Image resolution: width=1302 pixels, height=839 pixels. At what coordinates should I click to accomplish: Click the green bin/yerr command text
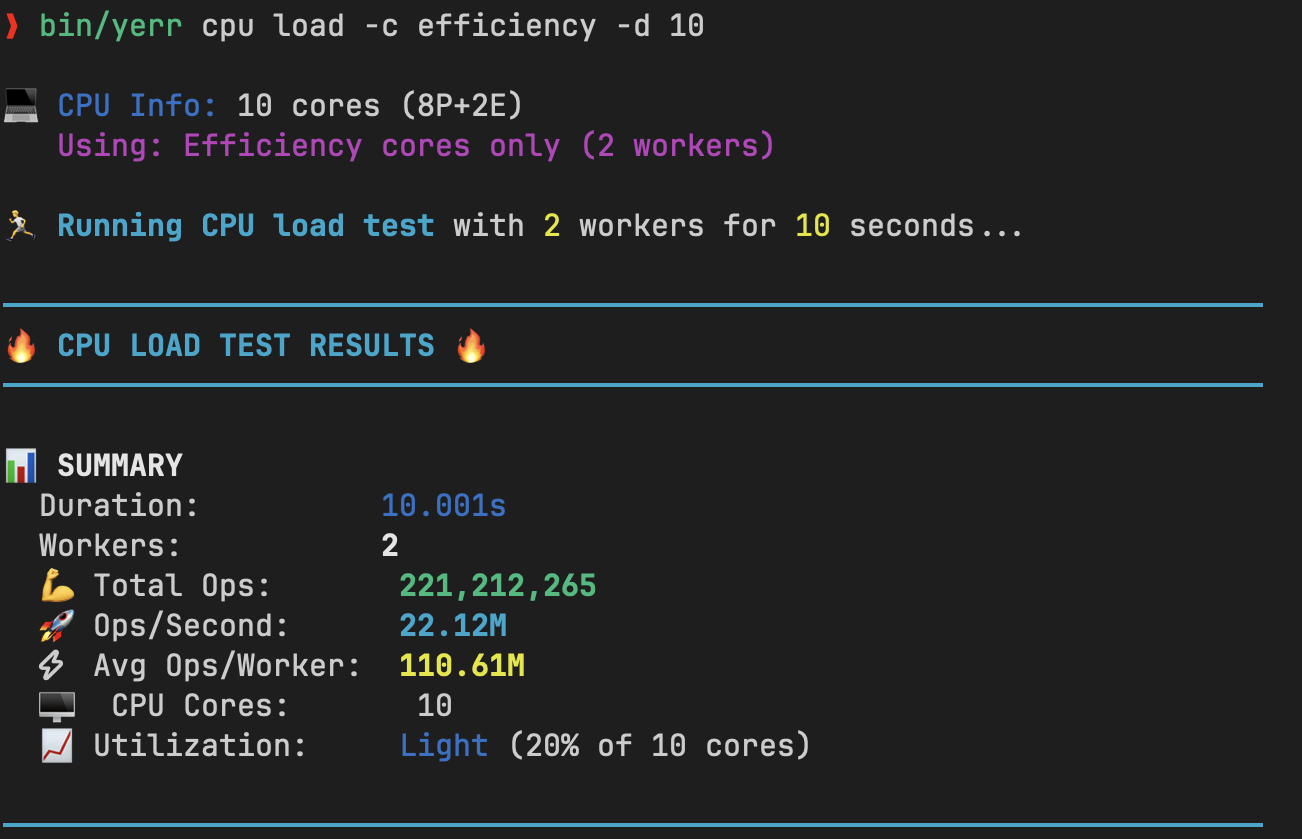[111, 26]
